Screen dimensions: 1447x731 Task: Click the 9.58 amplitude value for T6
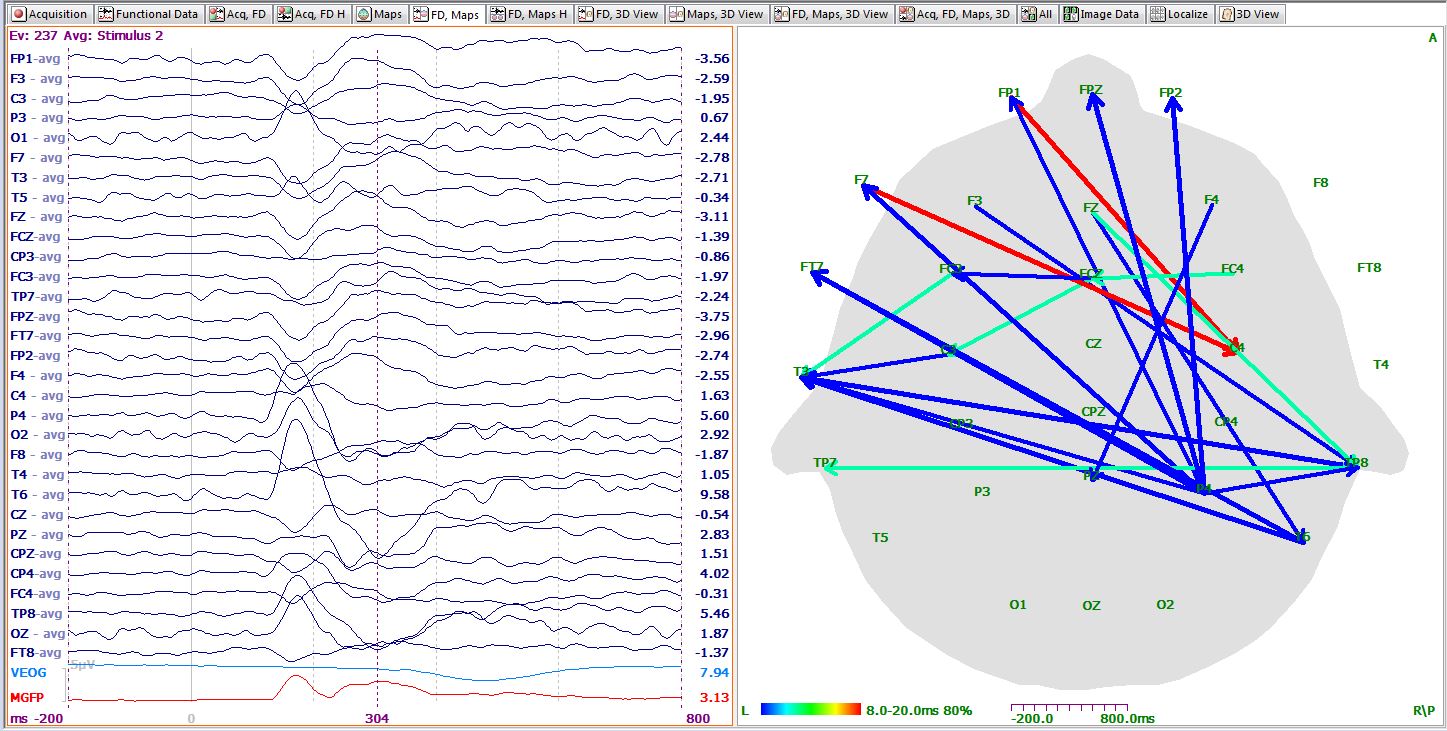point(714,494)
